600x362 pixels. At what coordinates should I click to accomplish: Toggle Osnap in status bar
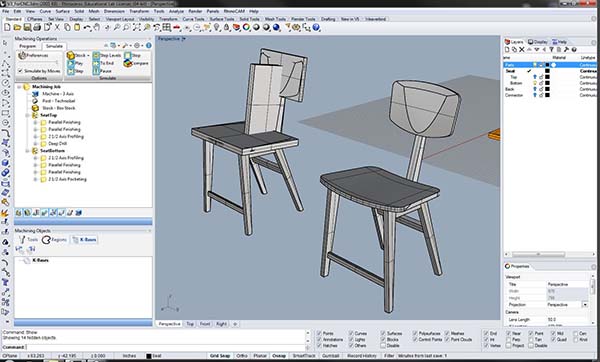point(279,356)
